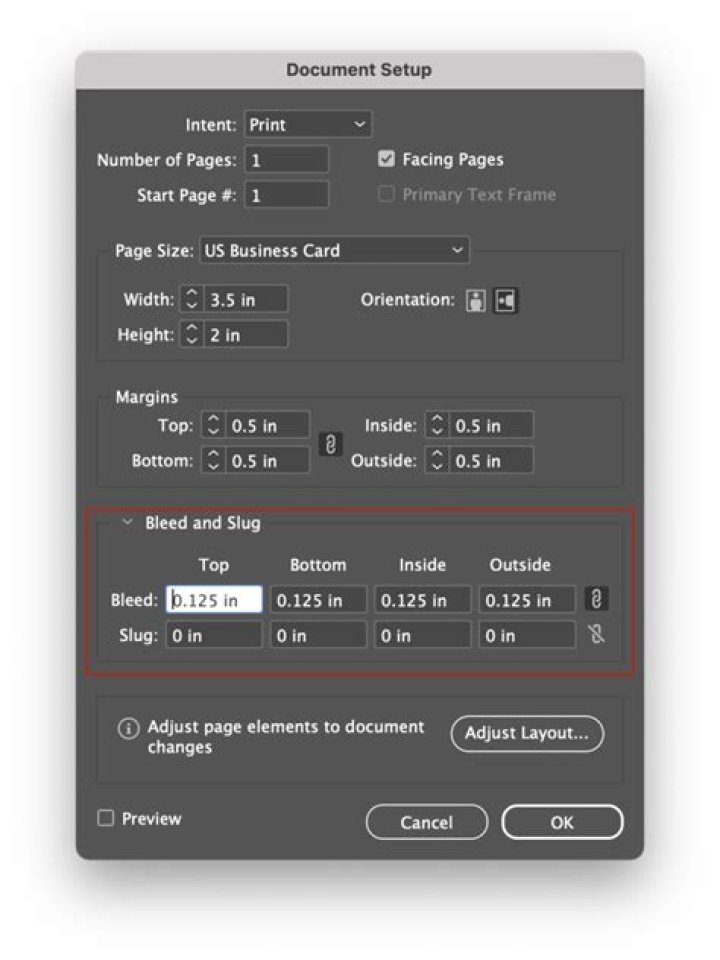Viewport: 720px width, 960px height.
Task: Toggle the slug broken link icon
Action: 596,635
